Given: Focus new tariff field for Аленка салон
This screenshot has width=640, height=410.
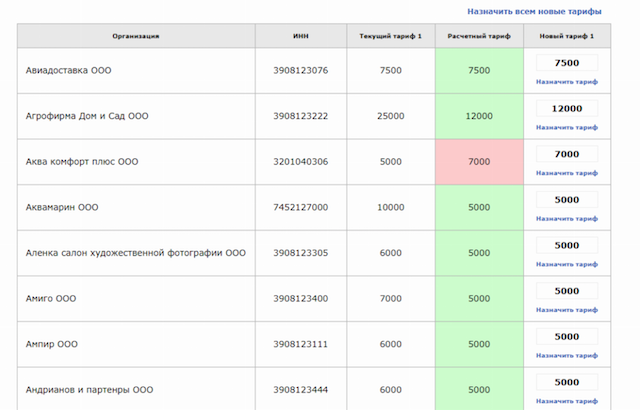Looking at the screenshot, I should click(567, 246).
